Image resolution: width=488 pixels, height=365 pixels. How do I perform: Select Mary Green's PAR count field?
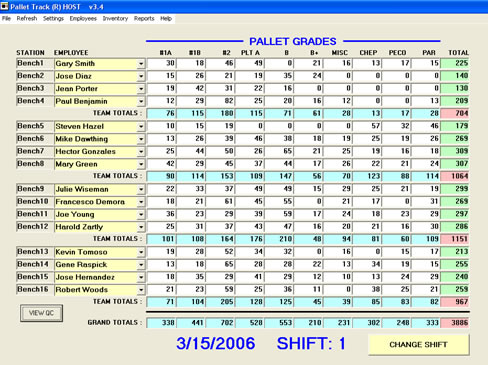tap(426, 164)
